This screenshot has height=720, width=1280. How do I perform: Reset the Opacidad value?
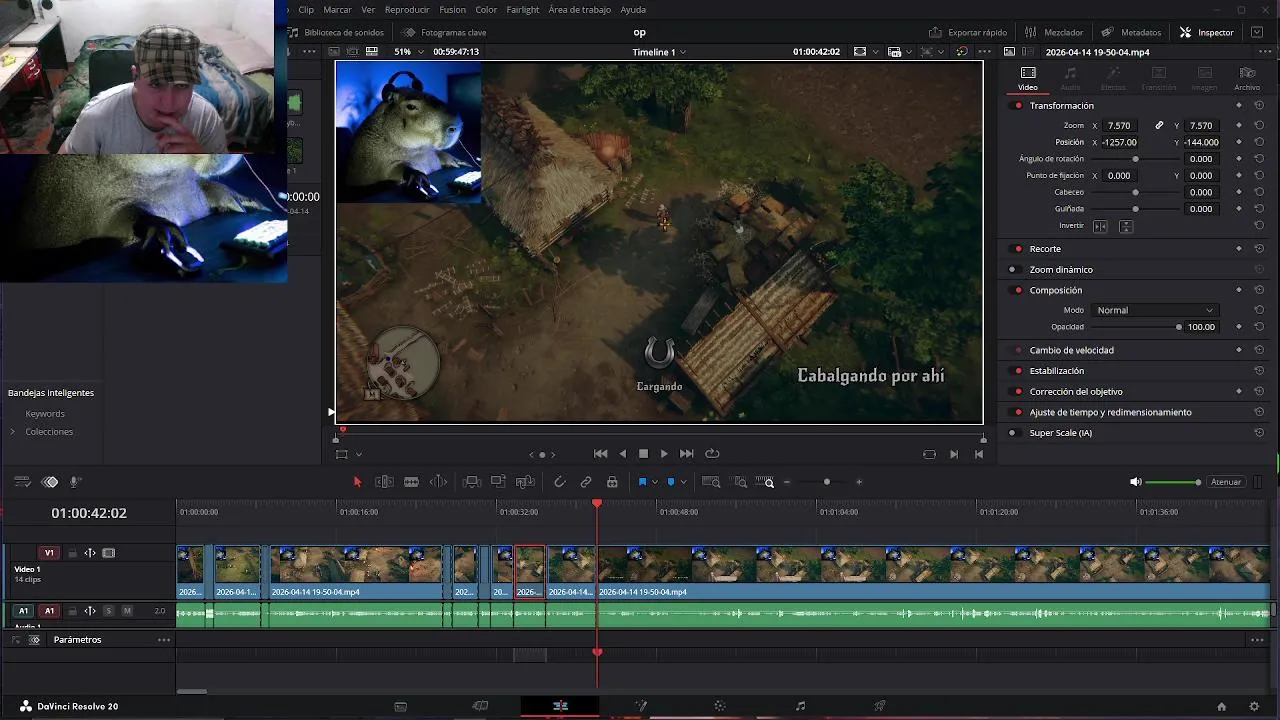1259,327
